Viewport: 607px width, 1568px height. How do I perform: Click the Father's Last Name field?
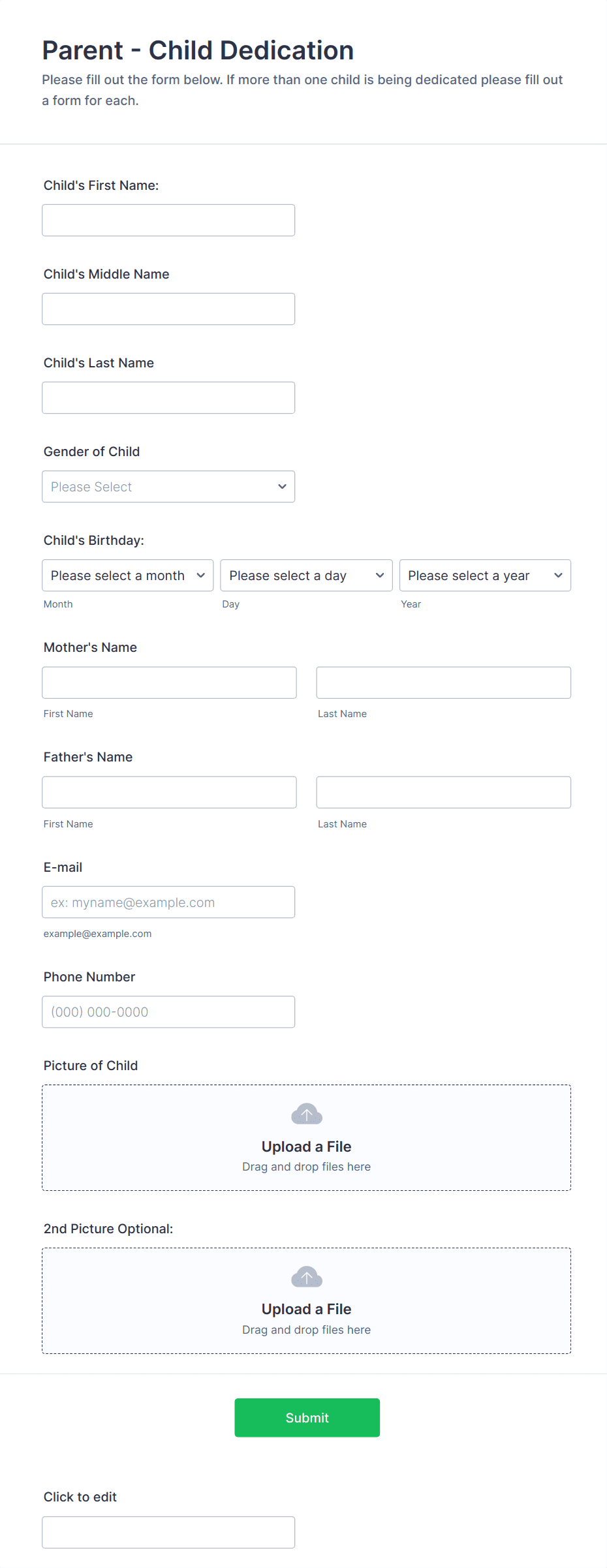tap(443, 792)
